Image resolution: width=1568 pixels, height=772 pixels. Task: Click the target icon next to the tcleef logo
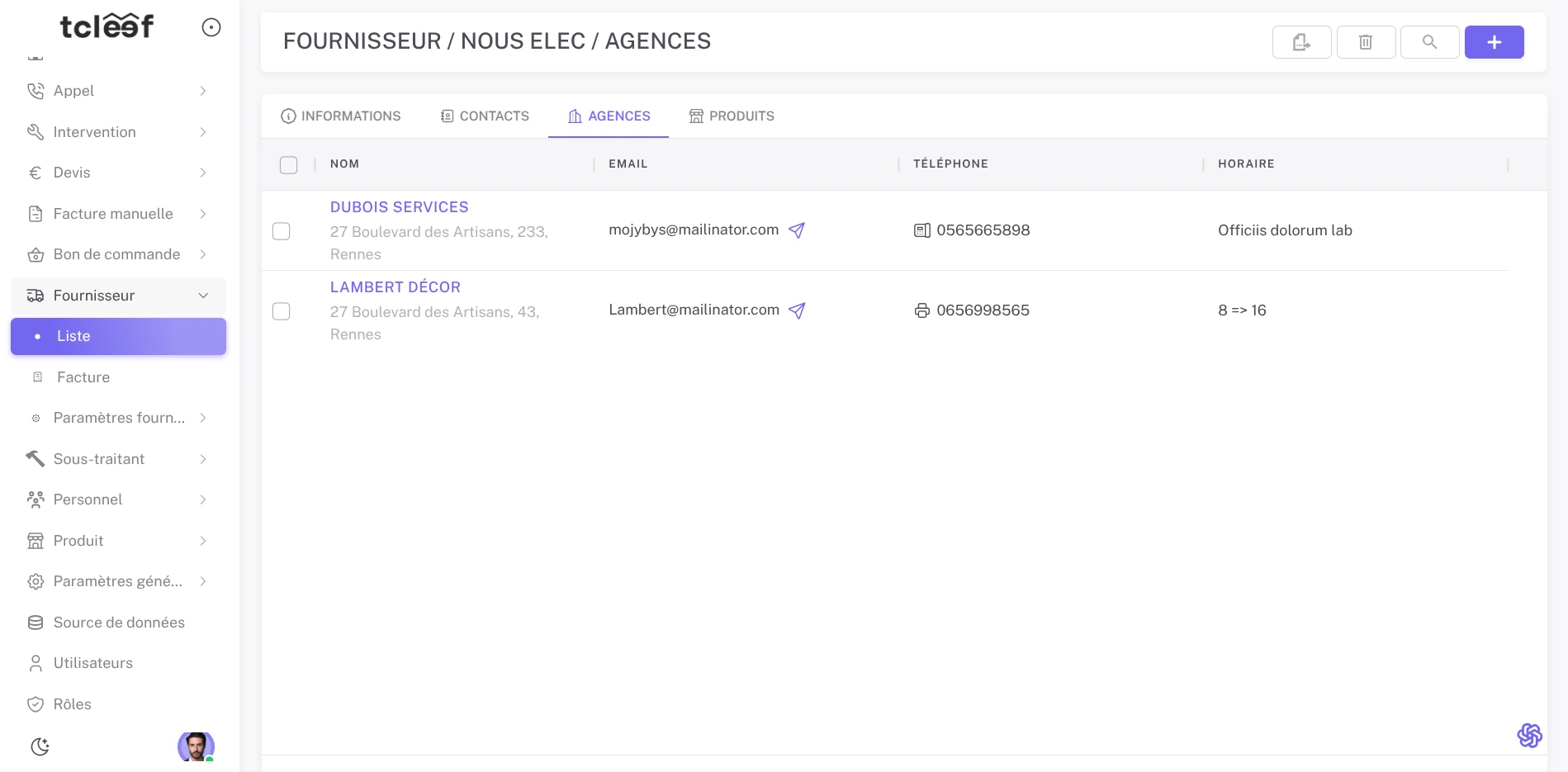[x=211, y=27]
